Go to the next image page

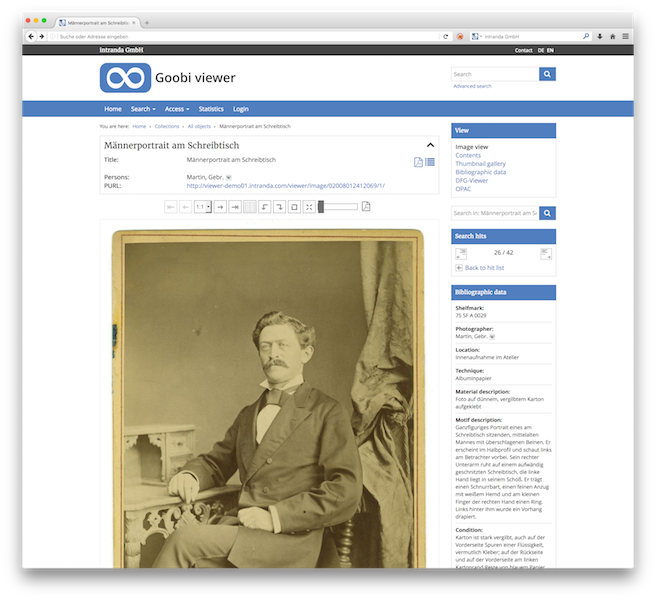click(x=220, y=207)
